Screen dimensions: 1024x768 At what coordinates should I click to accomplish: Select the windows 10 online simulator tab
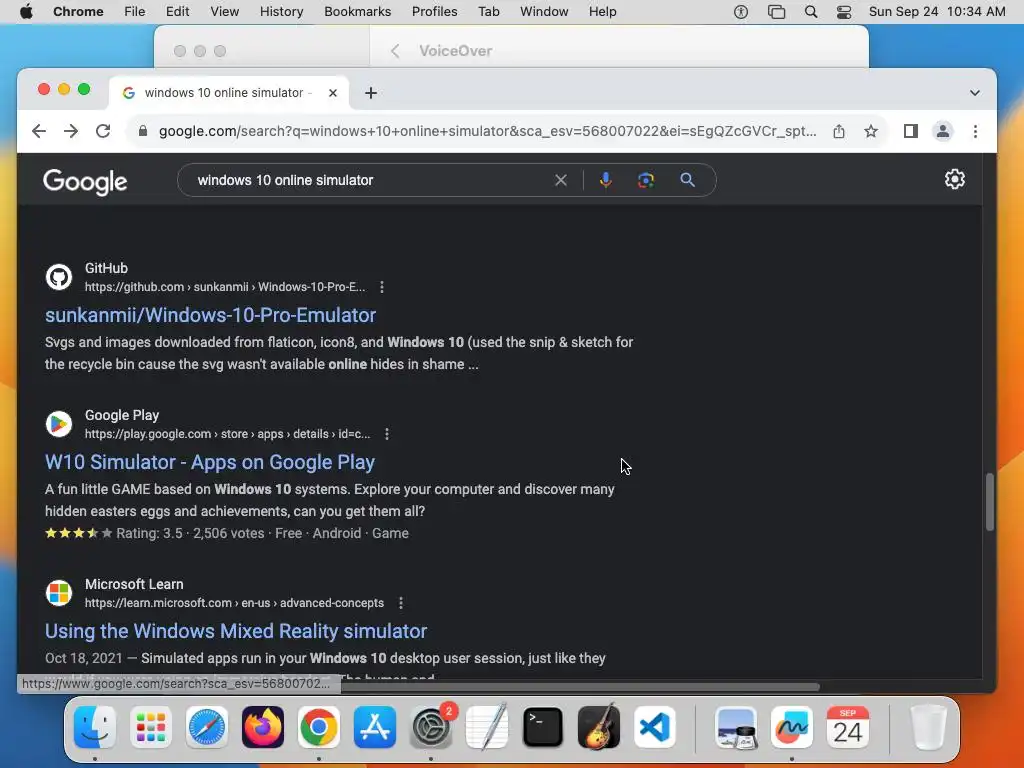pos(229,93)
